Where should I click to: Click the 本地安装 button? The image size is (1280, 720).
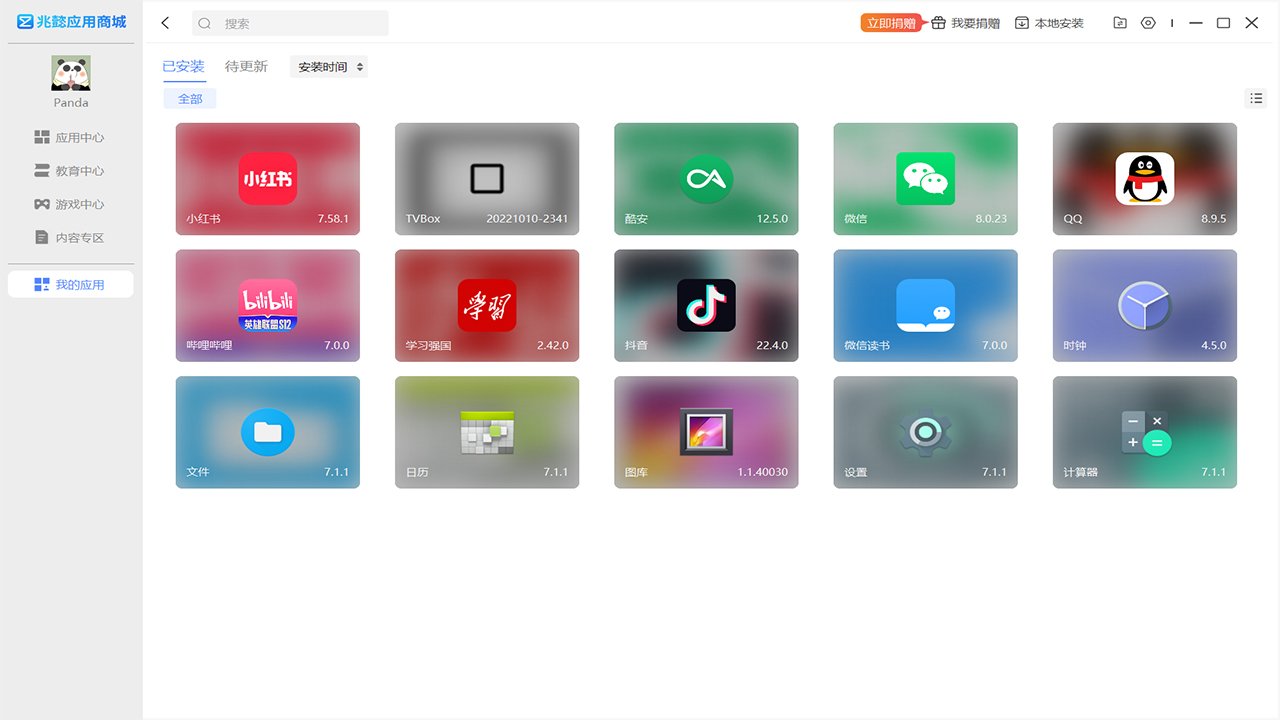coord(1049,23)
